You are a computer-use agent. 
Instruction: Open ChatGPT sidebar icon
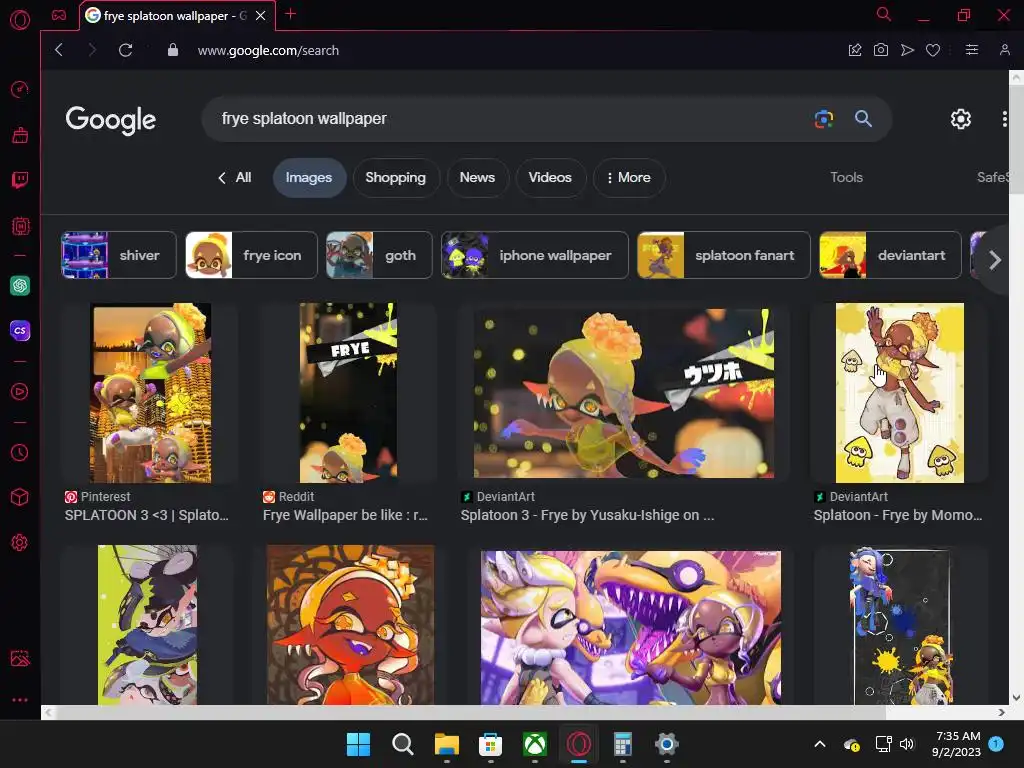pos(20,285)
